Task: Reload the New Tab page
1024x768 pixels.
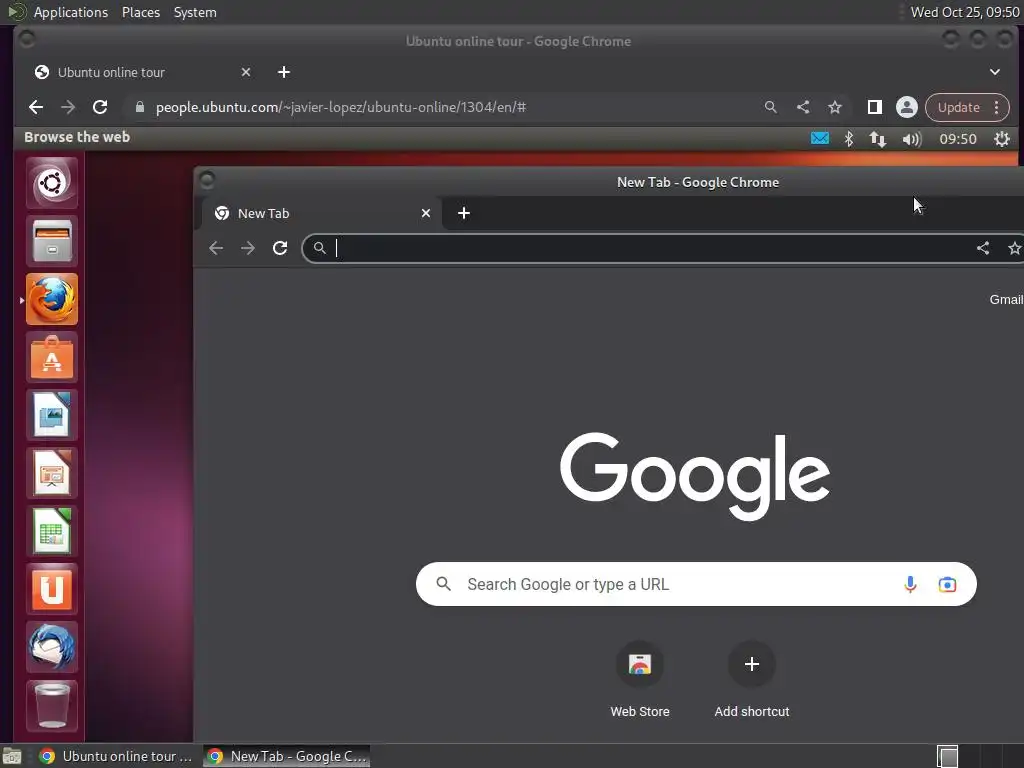Action: pyautogui.click(x=280, y=248)
